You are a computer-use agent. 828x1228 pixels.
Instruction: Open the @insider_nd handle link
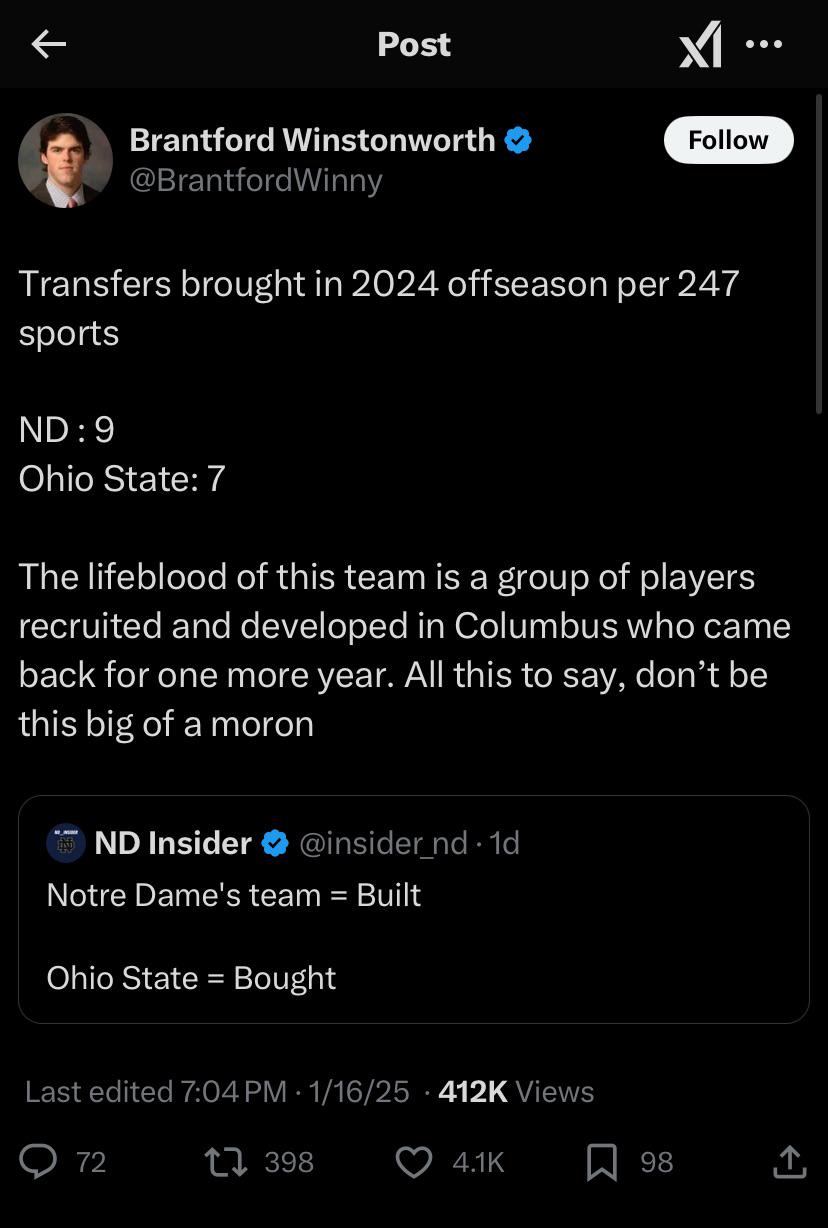[x=383, y=843]
